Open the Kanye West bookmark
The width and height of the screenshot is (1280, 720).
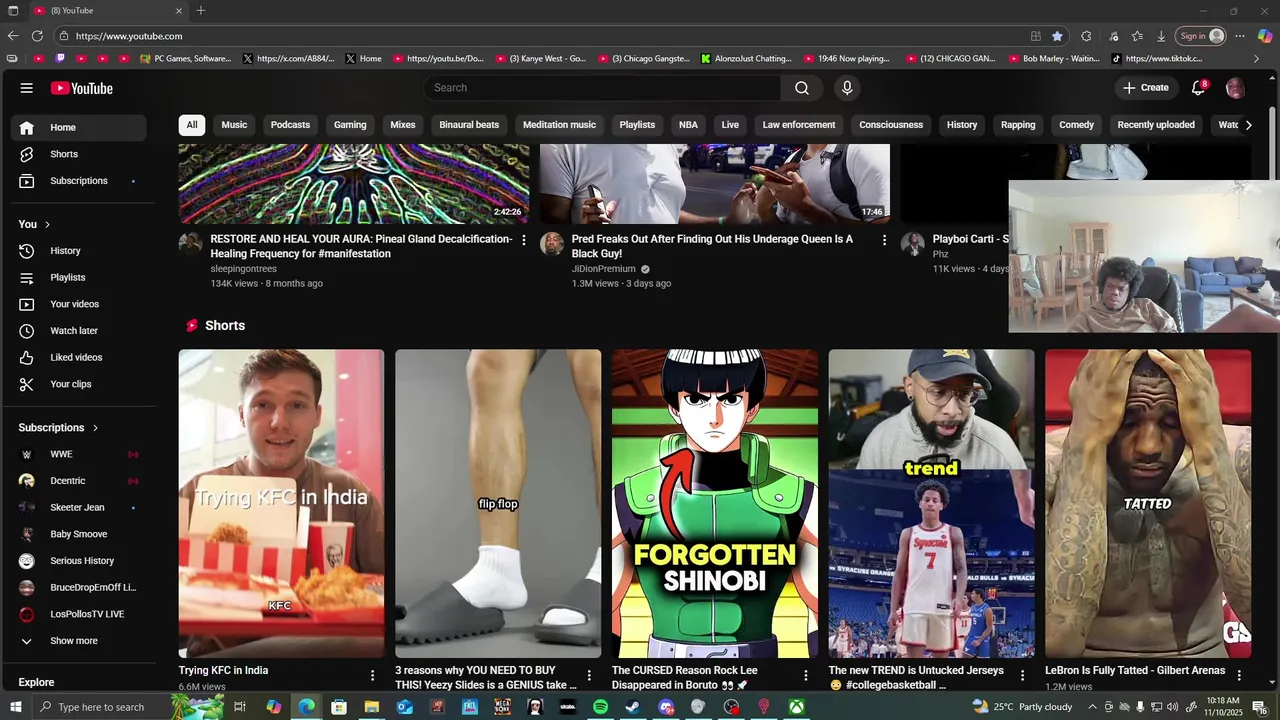tap(541, 59)
